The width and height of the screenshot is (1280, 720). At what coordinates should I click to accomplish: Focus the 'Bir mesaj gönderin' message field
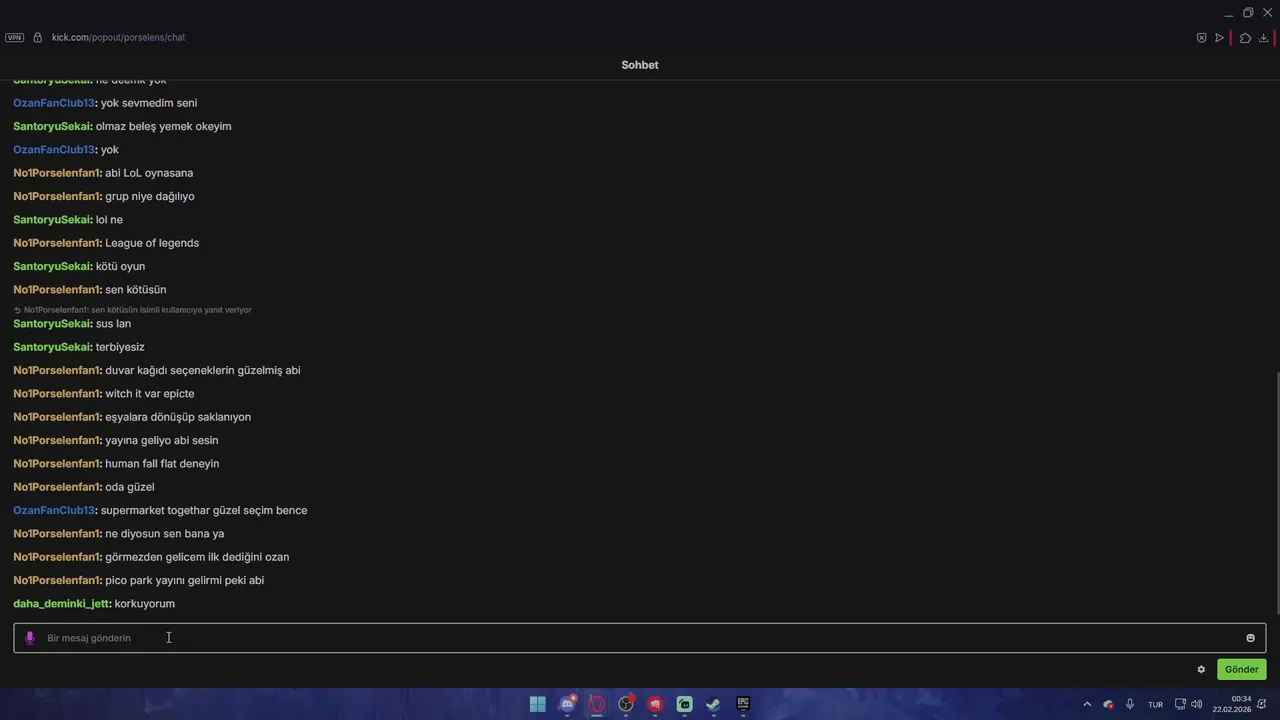click(640, 638)
